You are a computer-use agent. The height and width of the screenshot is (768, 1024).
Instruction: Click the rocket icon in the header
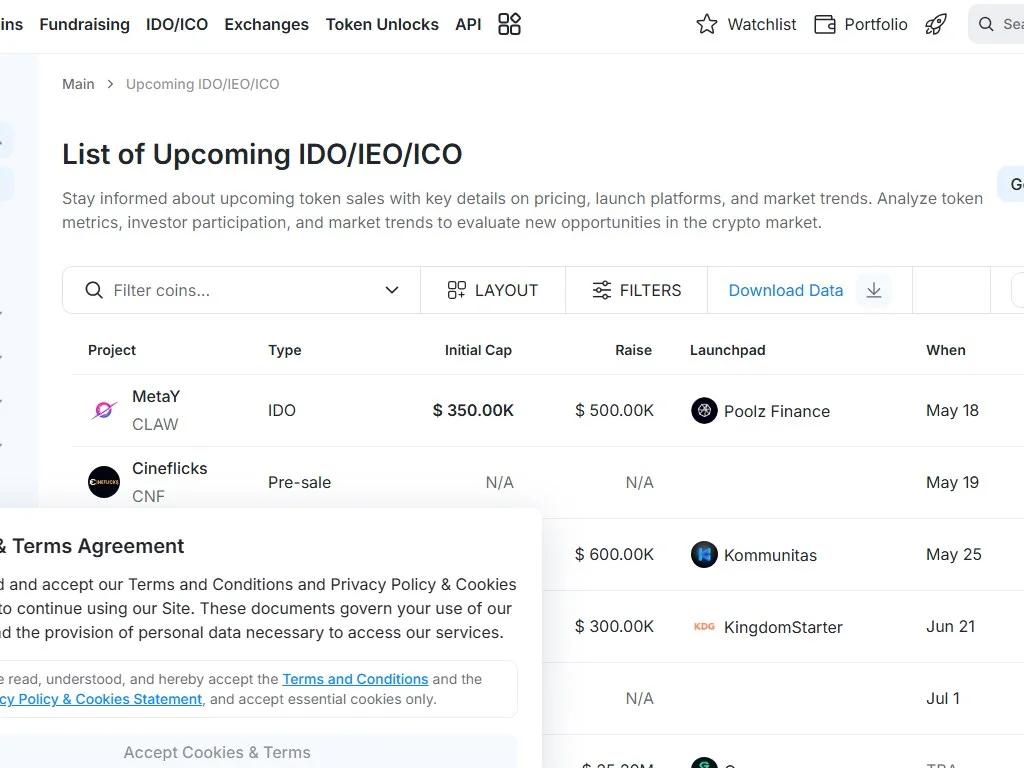click(936, 24)
